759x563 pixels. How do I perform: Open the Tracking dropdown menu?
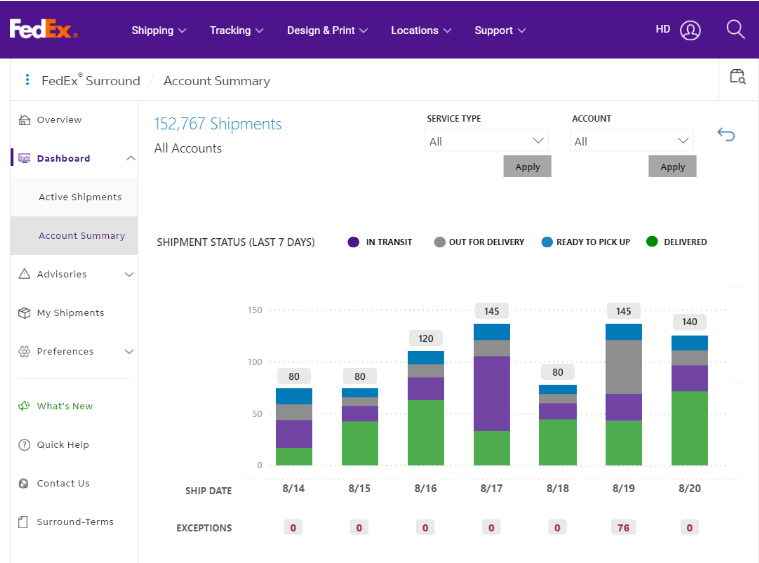click(236, 30)
